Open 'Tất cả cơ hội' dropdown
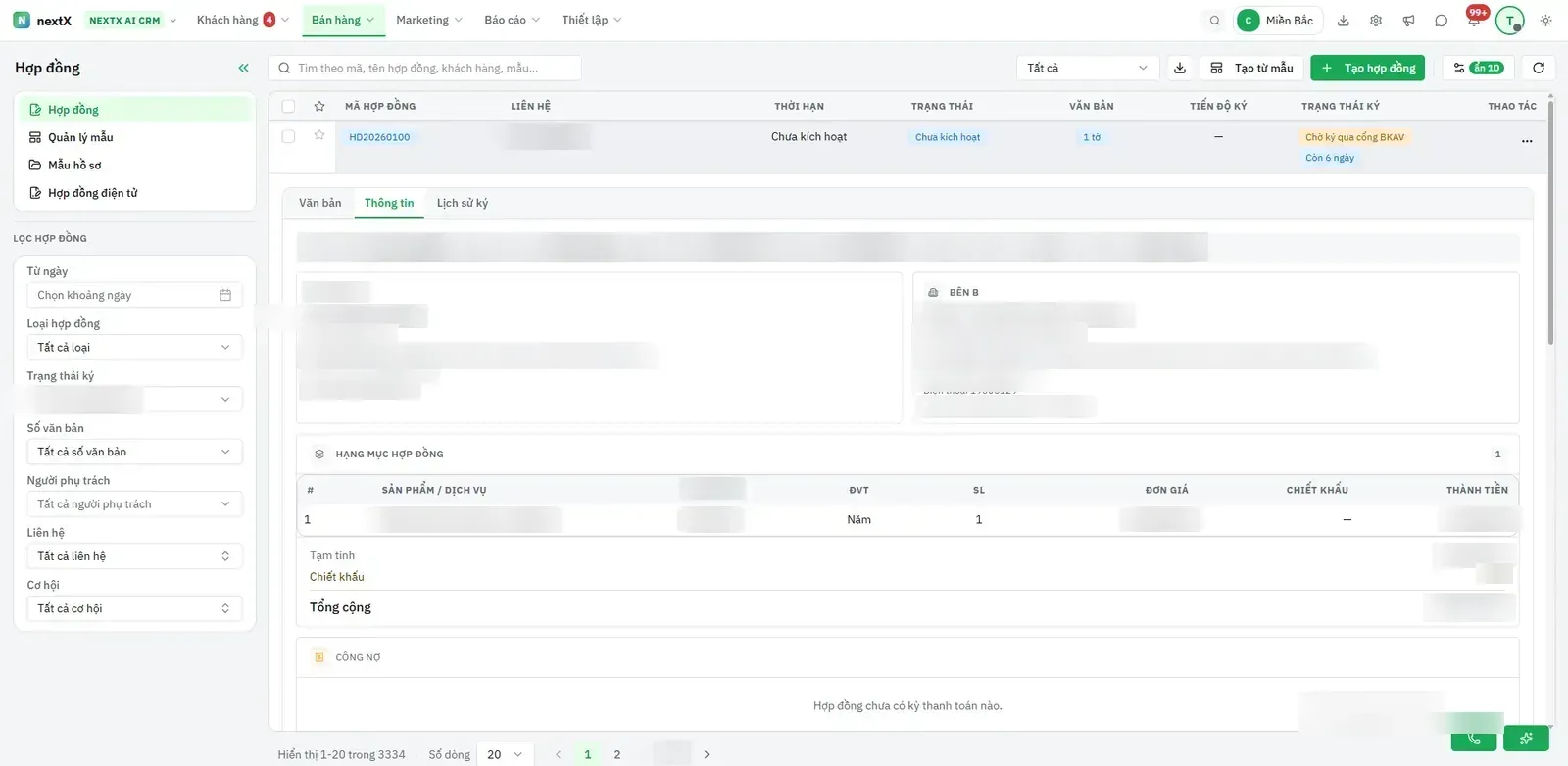The width and height of the screenshot is (1568, 766). 134,608
